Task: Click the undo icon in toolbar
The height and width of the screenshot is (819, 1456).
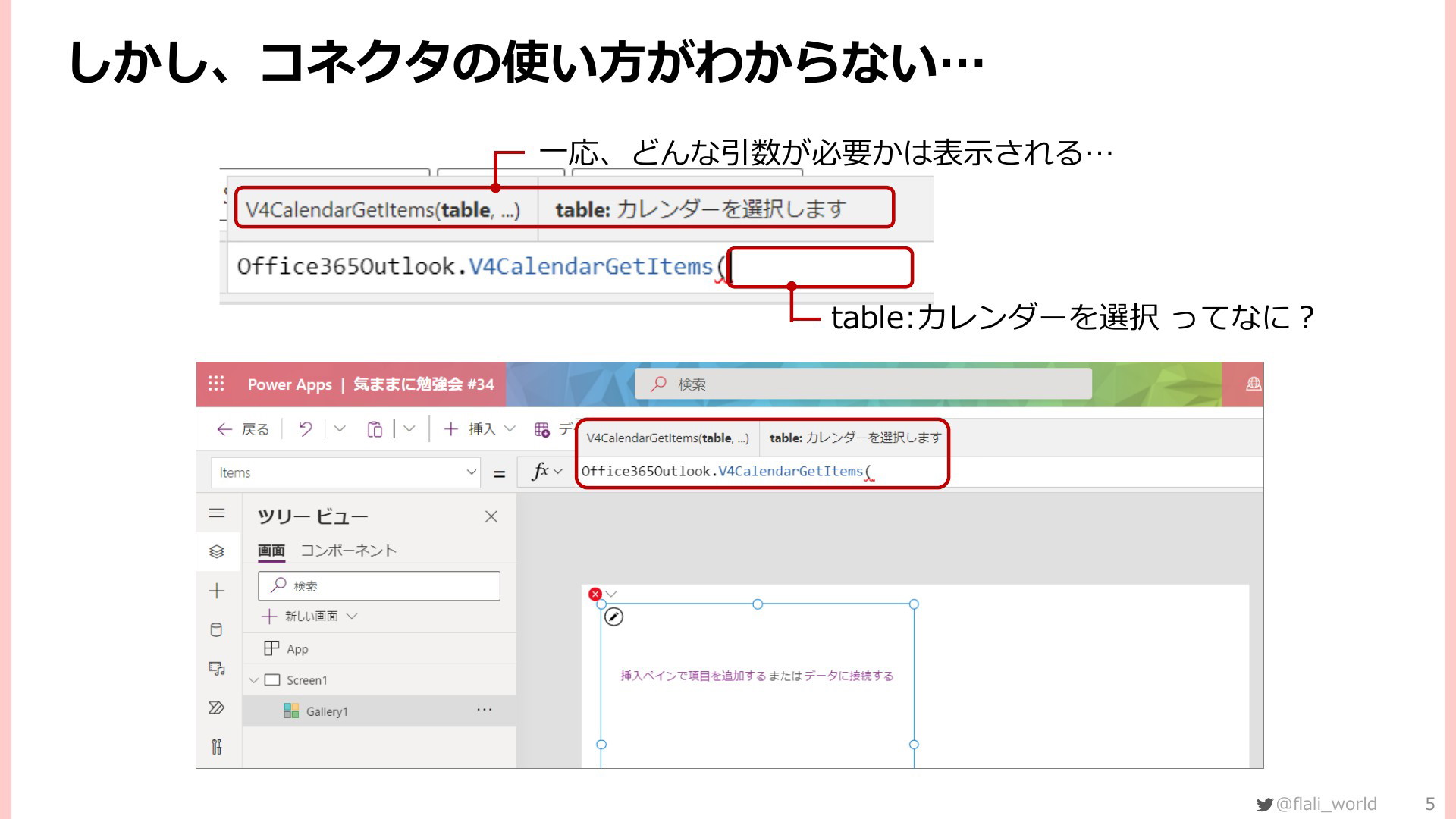Action: click(305, 429)
